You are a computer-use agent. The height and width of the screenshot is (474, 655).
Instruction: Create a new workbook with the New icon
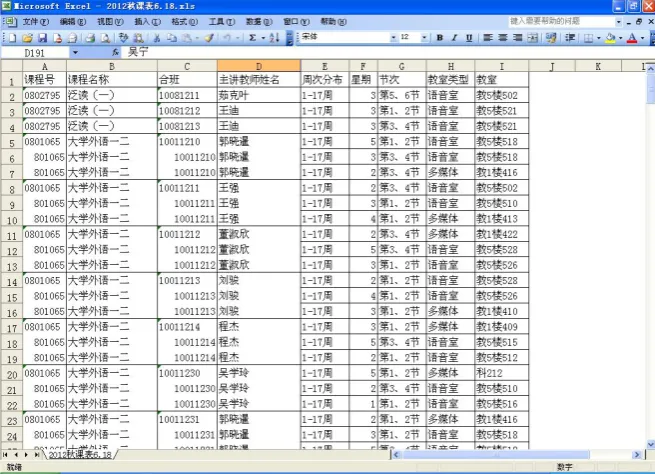coord(13,38)
